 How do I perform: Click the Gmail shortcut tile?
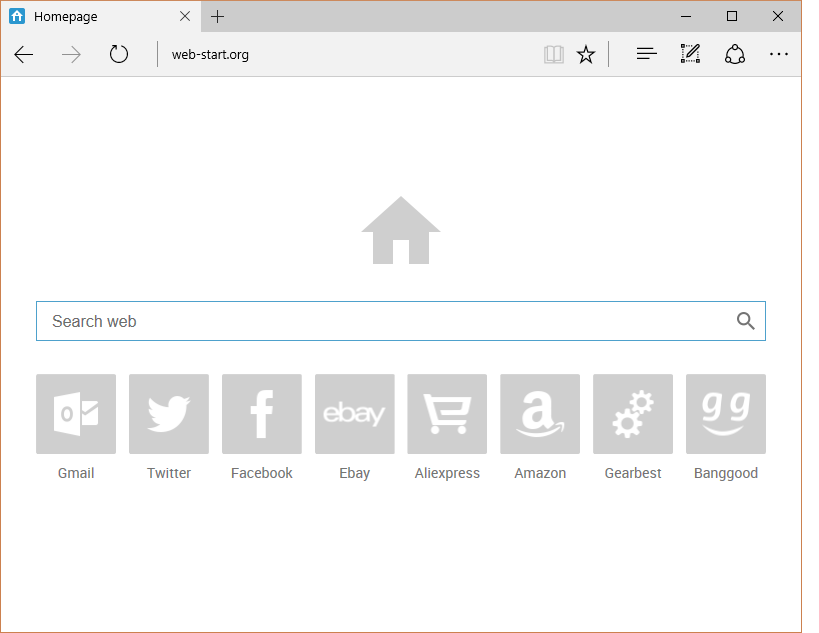[x=76, y=414]
